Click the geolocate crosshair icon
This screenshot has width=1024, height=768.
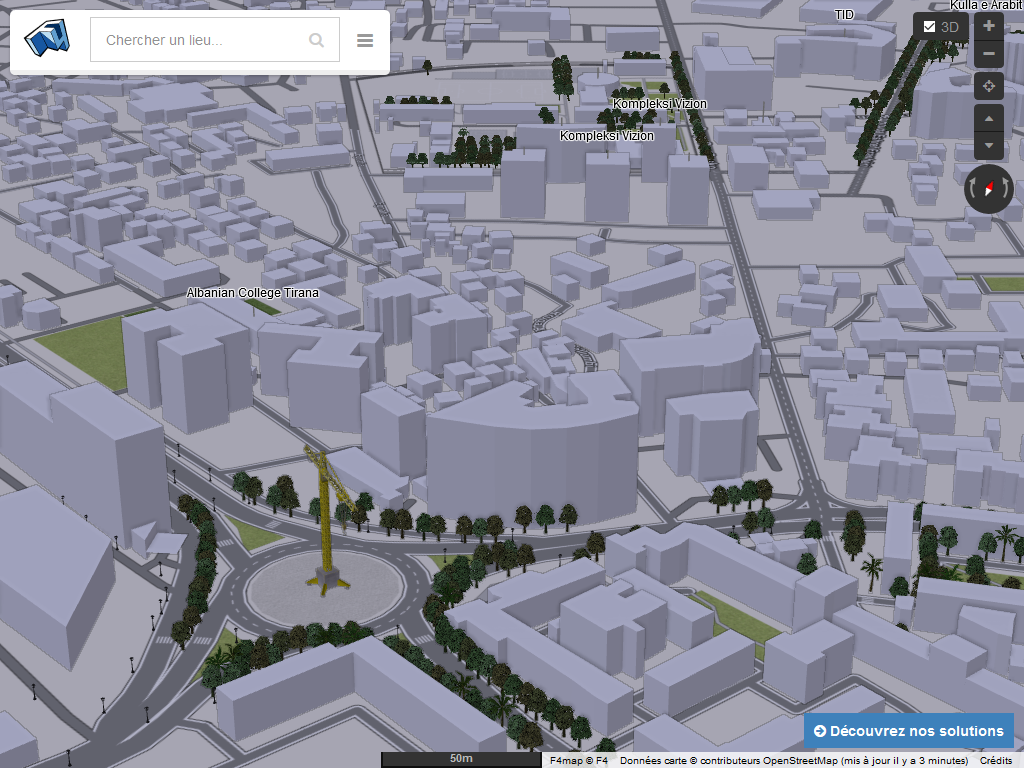[989, 86]
